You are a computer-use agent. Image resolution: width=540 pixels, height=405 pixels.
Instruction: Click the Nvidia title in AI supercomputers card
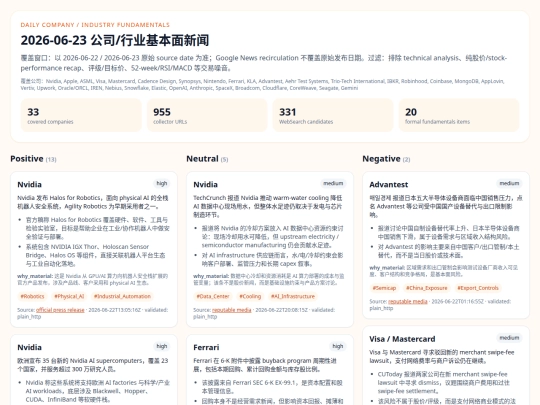[x=30, y=347]
